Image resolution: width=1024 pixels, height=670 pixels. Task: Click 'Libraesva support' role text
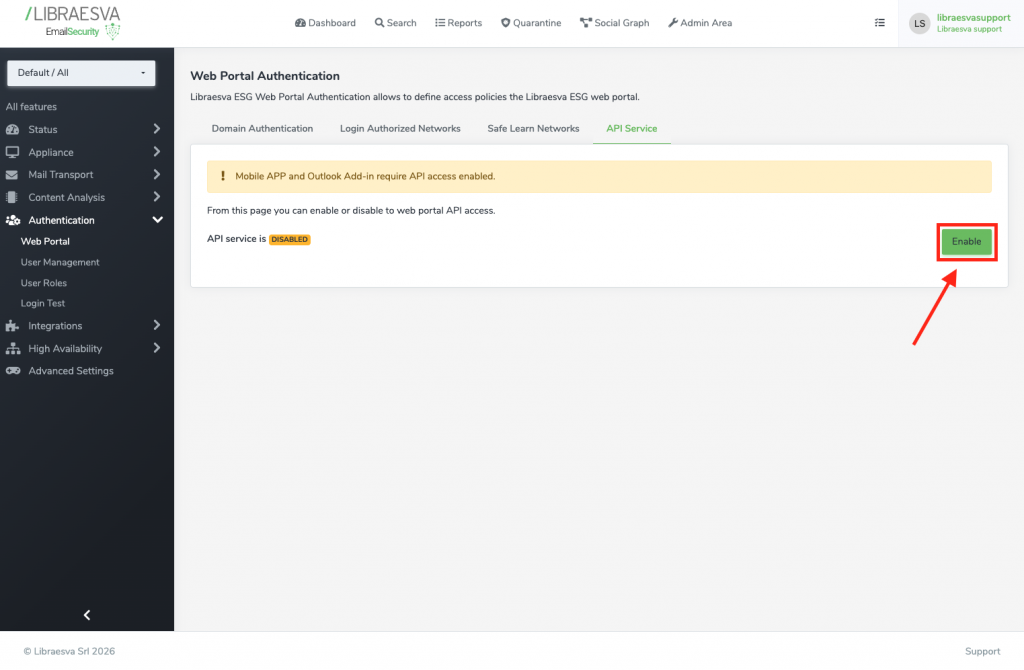coord(969,29)
